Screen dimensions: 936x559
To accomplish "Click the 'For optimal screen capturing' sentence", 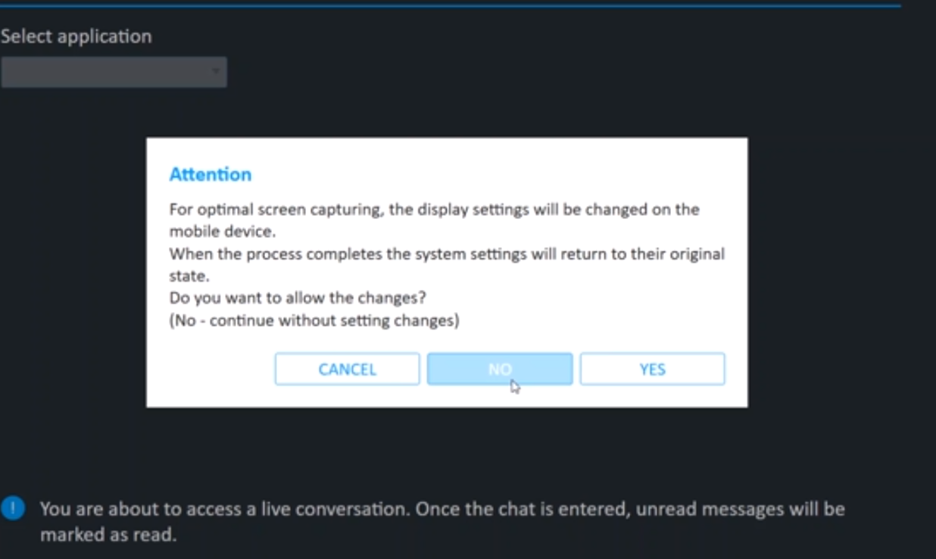I will pos(434,220).
